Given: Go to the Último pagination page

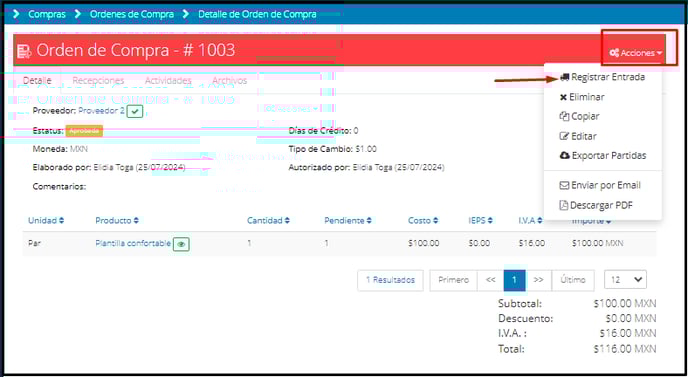Looking at the screenshot, I should coord(573,280).
